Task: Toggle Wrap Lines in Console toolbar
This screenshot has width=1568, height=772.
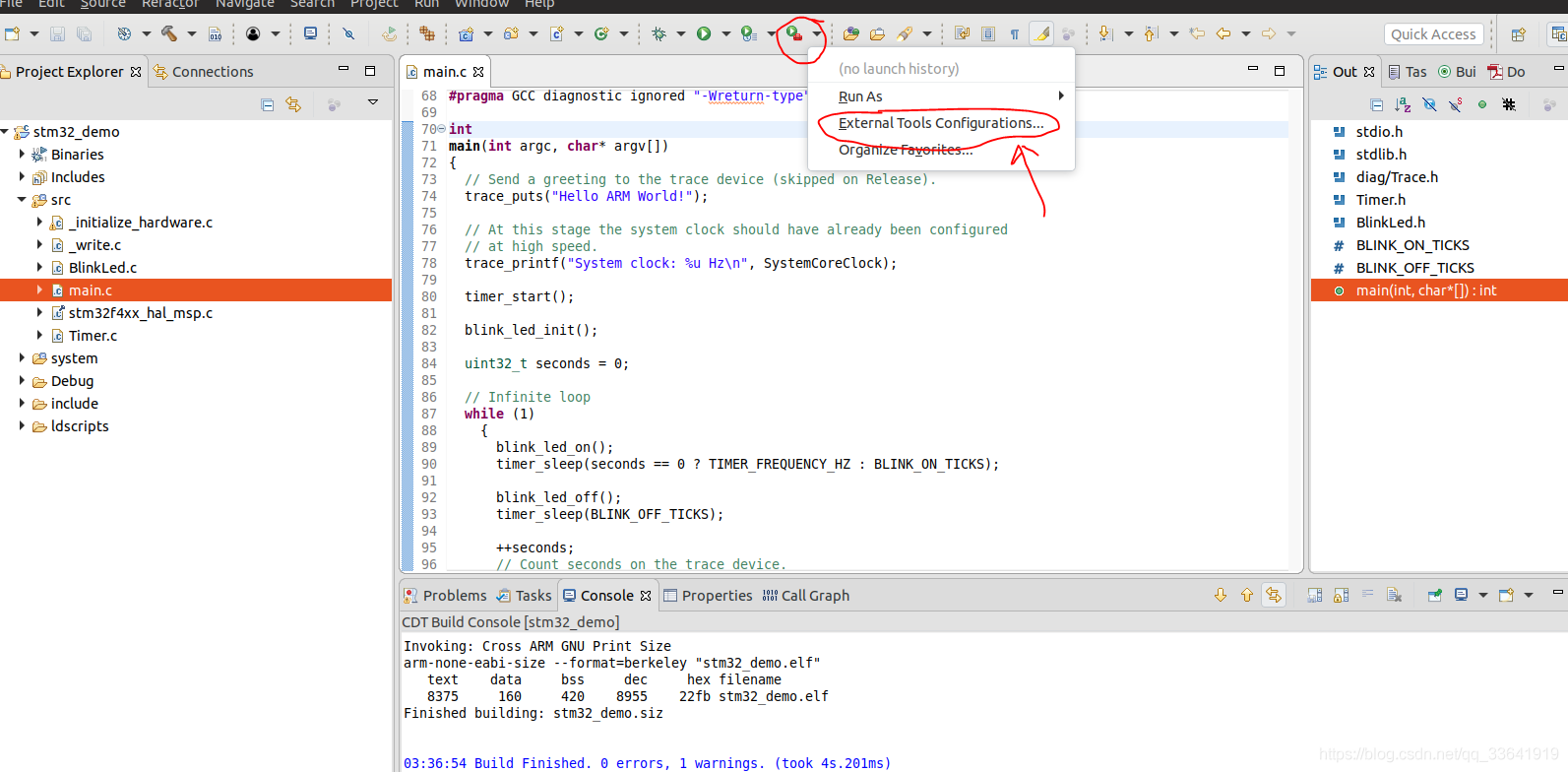Action: click(x=1367, y=595)
